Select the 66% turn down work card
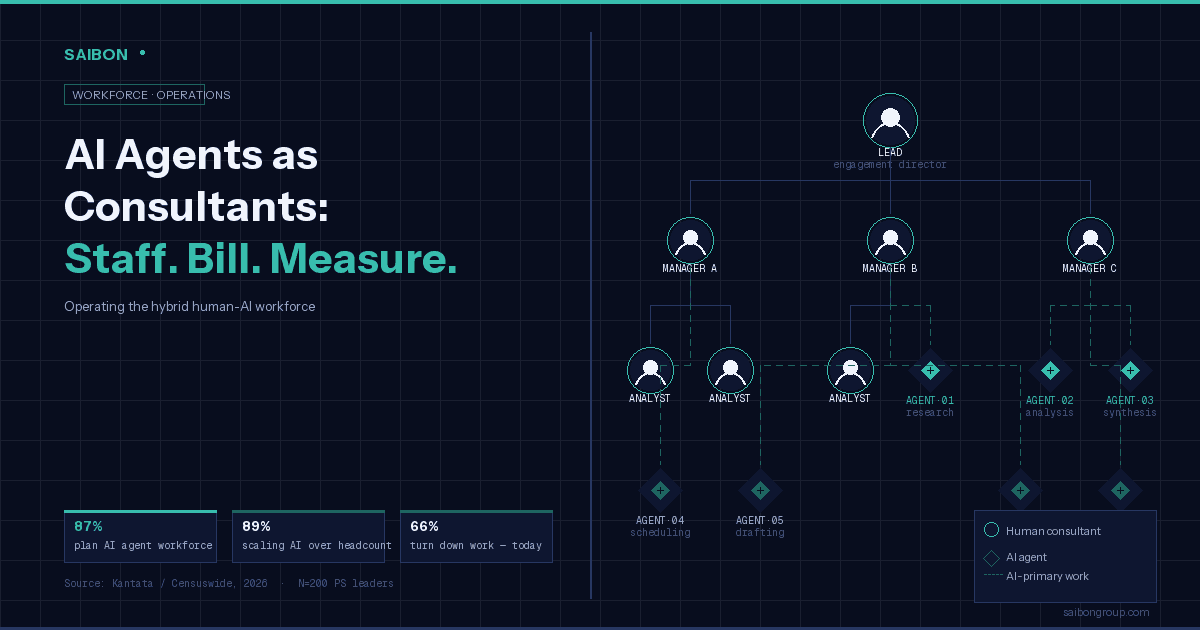Screen dimensions: 1200x630 (x=476, y=536)
